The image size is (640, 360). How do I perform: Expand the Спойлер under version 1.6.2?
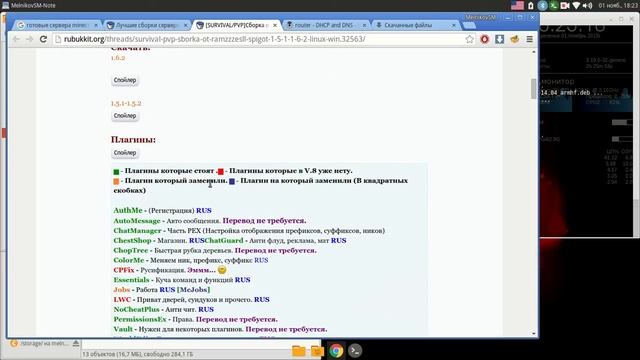coord(125,80)
